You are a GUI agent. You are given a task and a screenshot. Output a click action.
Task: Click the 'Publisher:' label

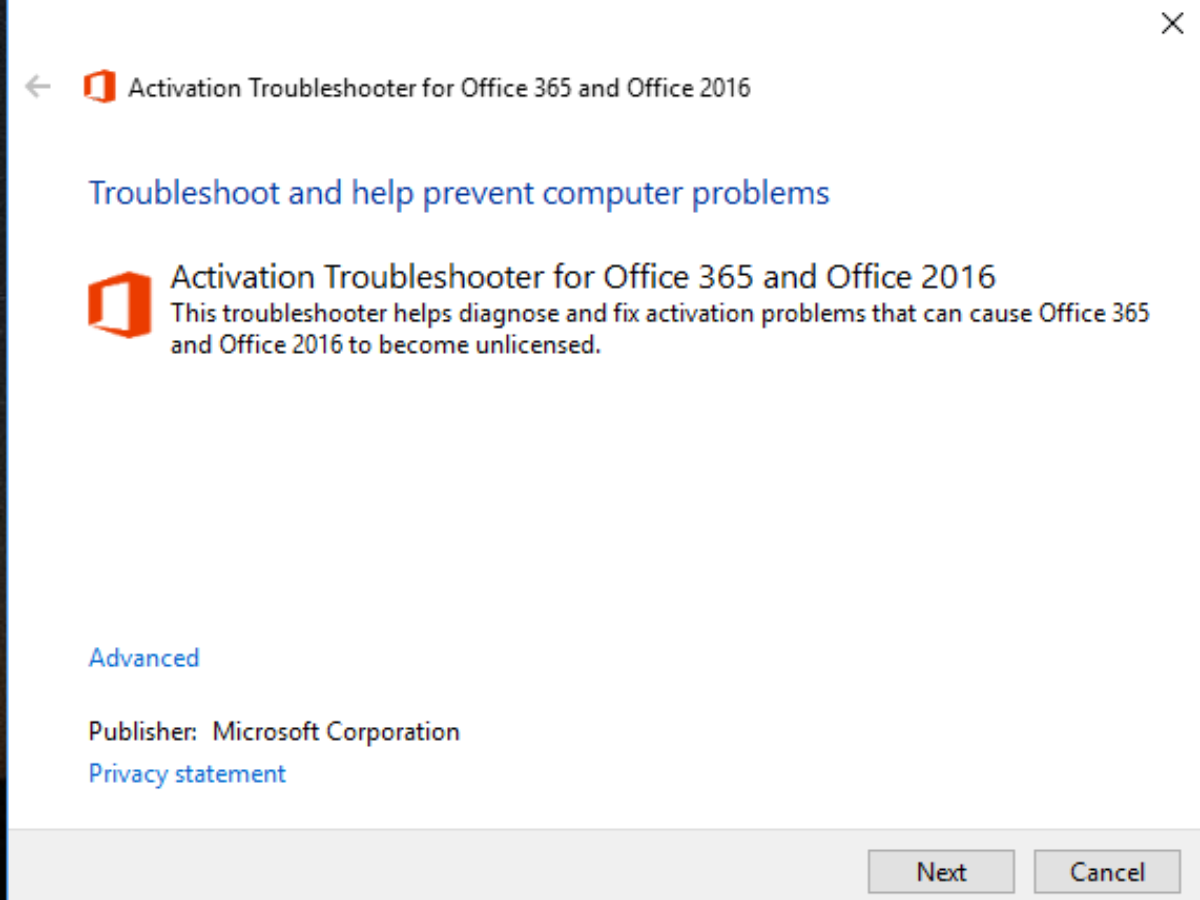(143, 732)
